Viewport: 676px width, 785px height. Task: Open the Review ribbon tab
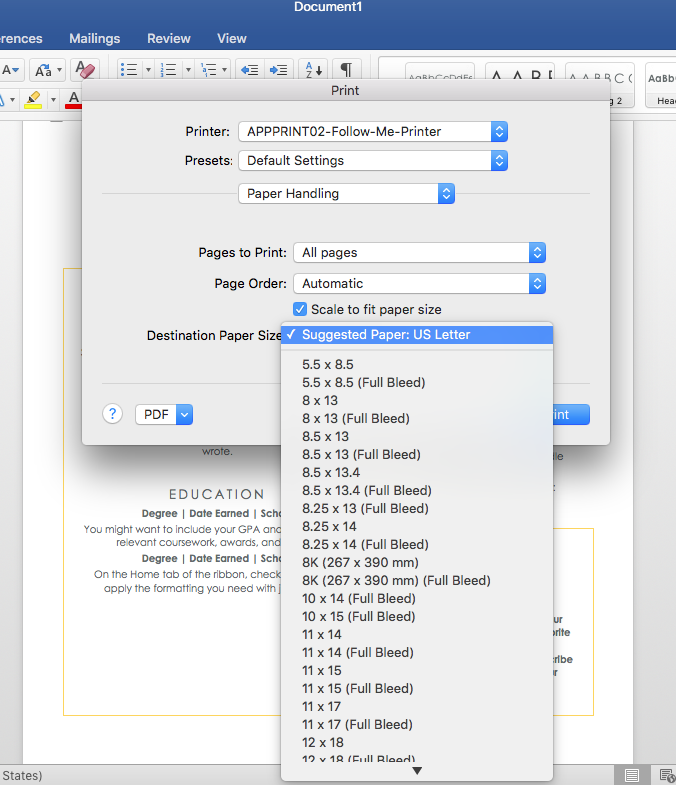pos(169,39)
